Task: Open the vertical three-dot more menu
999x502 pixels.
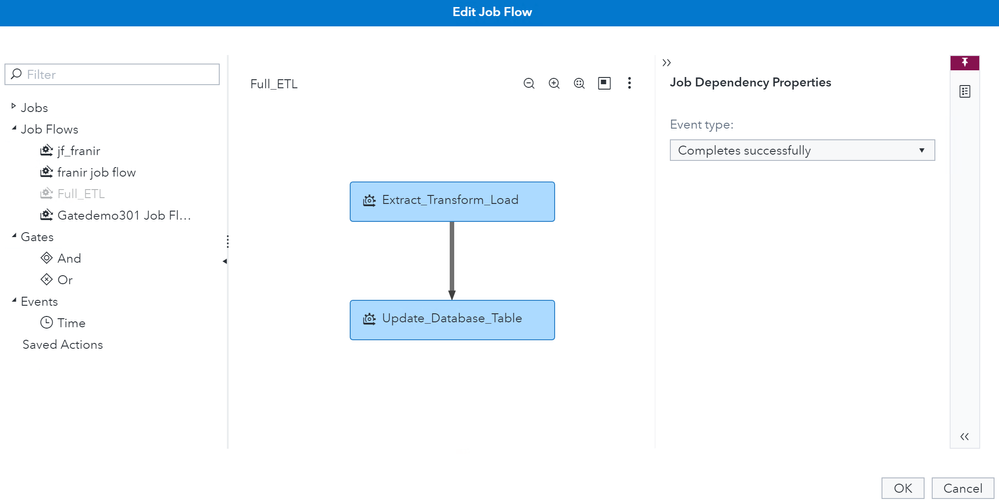Action: click(629, 84)
